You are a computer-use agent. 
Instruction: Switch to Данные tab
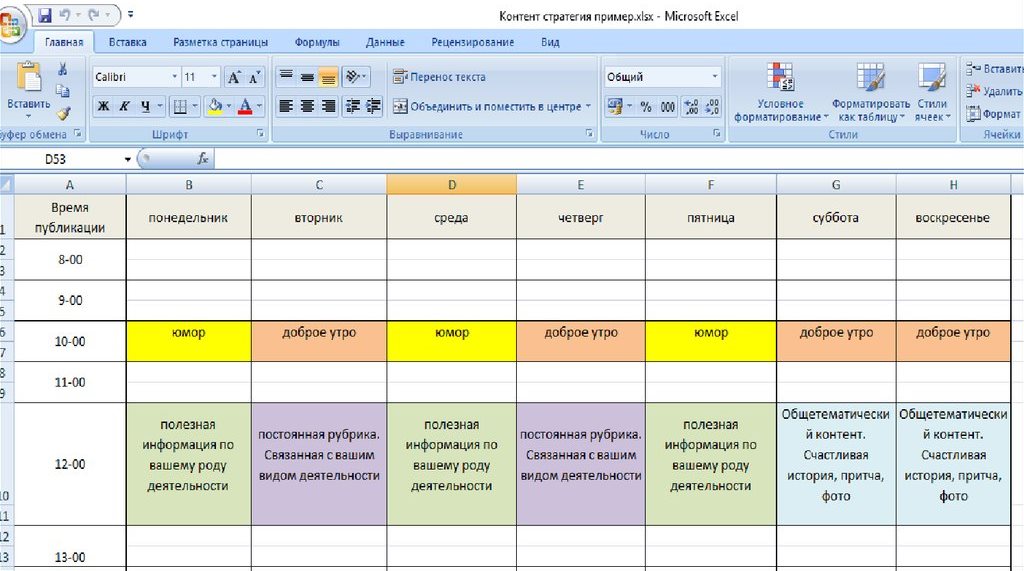coord(385,42)
